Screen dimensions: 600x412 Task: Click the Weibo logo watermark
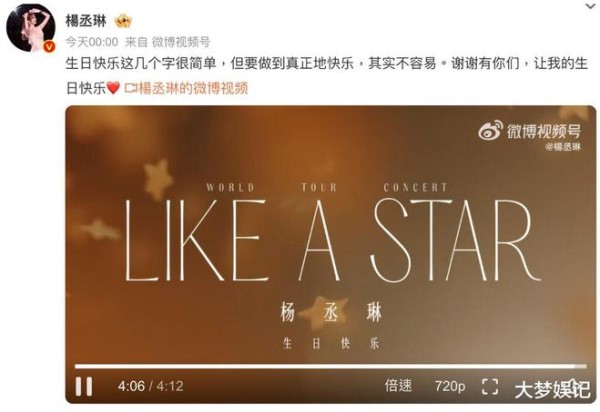click(491, 130)
